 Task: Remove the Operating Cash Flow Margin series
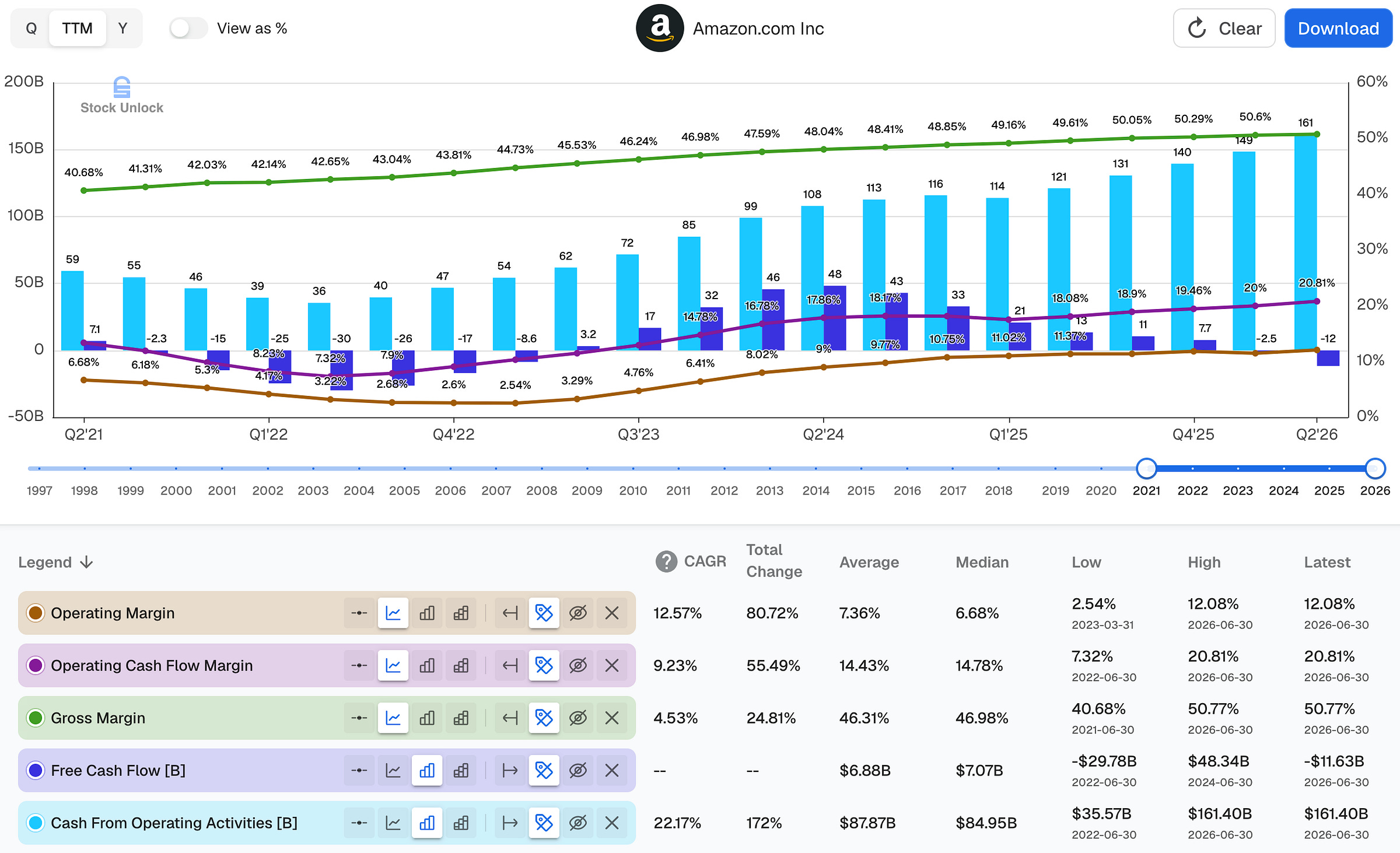[x=612, y=665]
